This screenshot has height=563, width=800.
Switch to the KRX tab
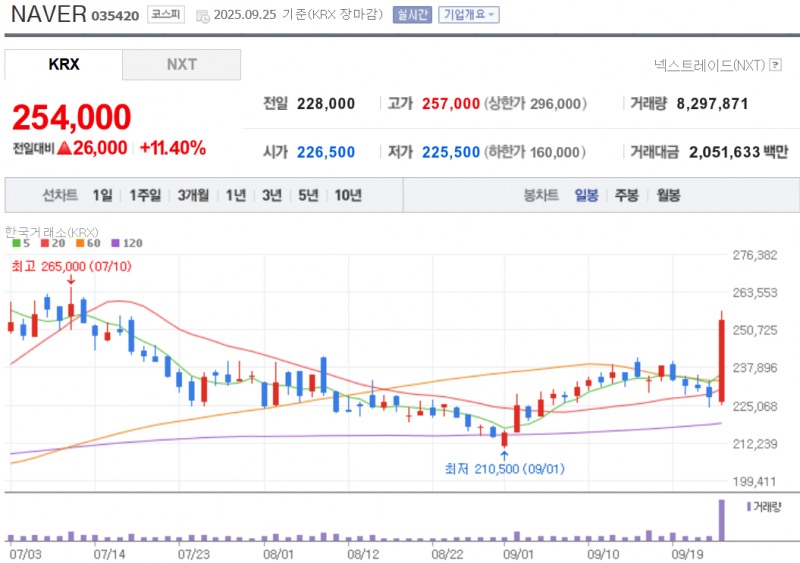63,64
